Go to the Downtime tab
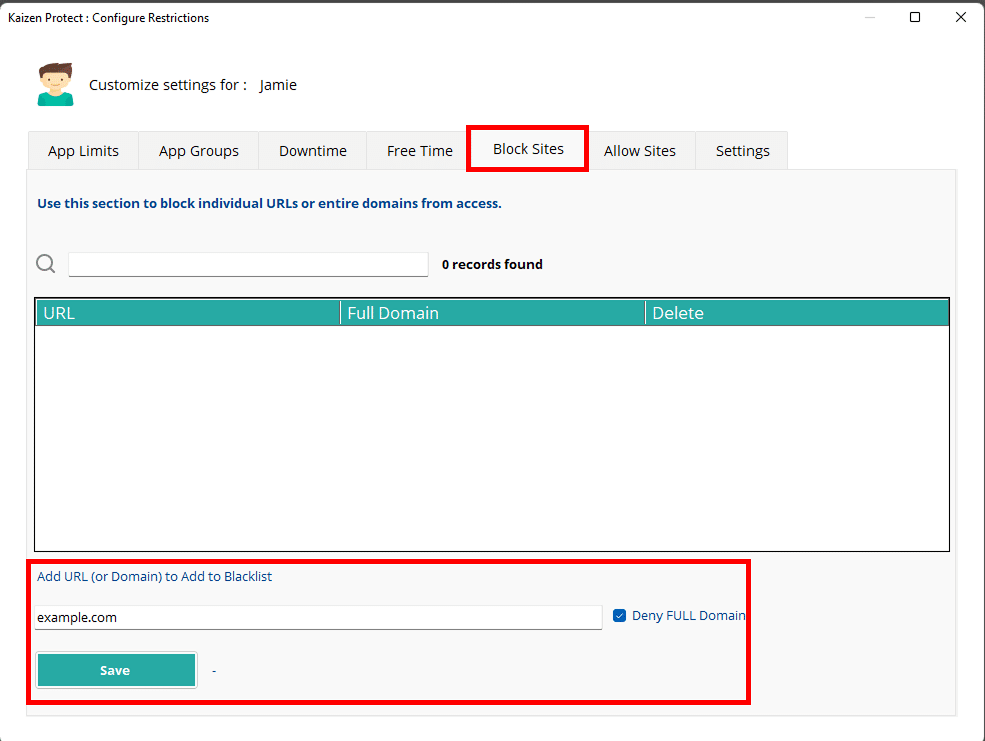Image resolution: width=985 pixels, height=741 pixels. coord(312,151)
